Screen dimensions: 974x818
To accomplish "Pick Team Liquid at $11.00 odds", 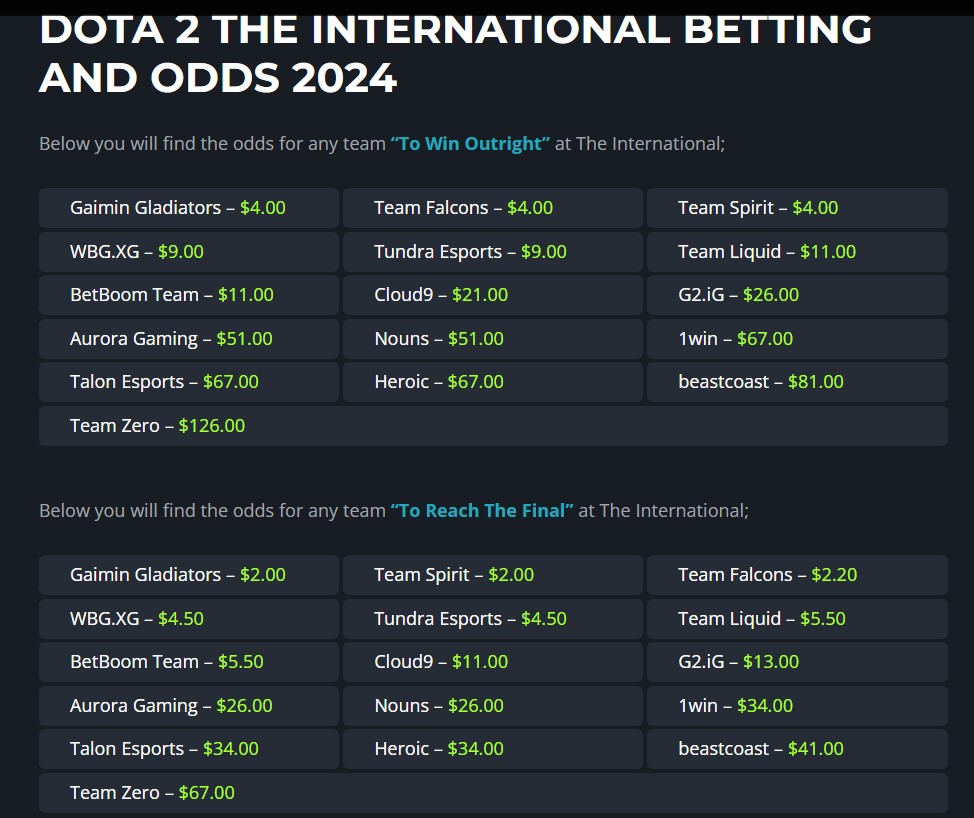I will (767, 252).
